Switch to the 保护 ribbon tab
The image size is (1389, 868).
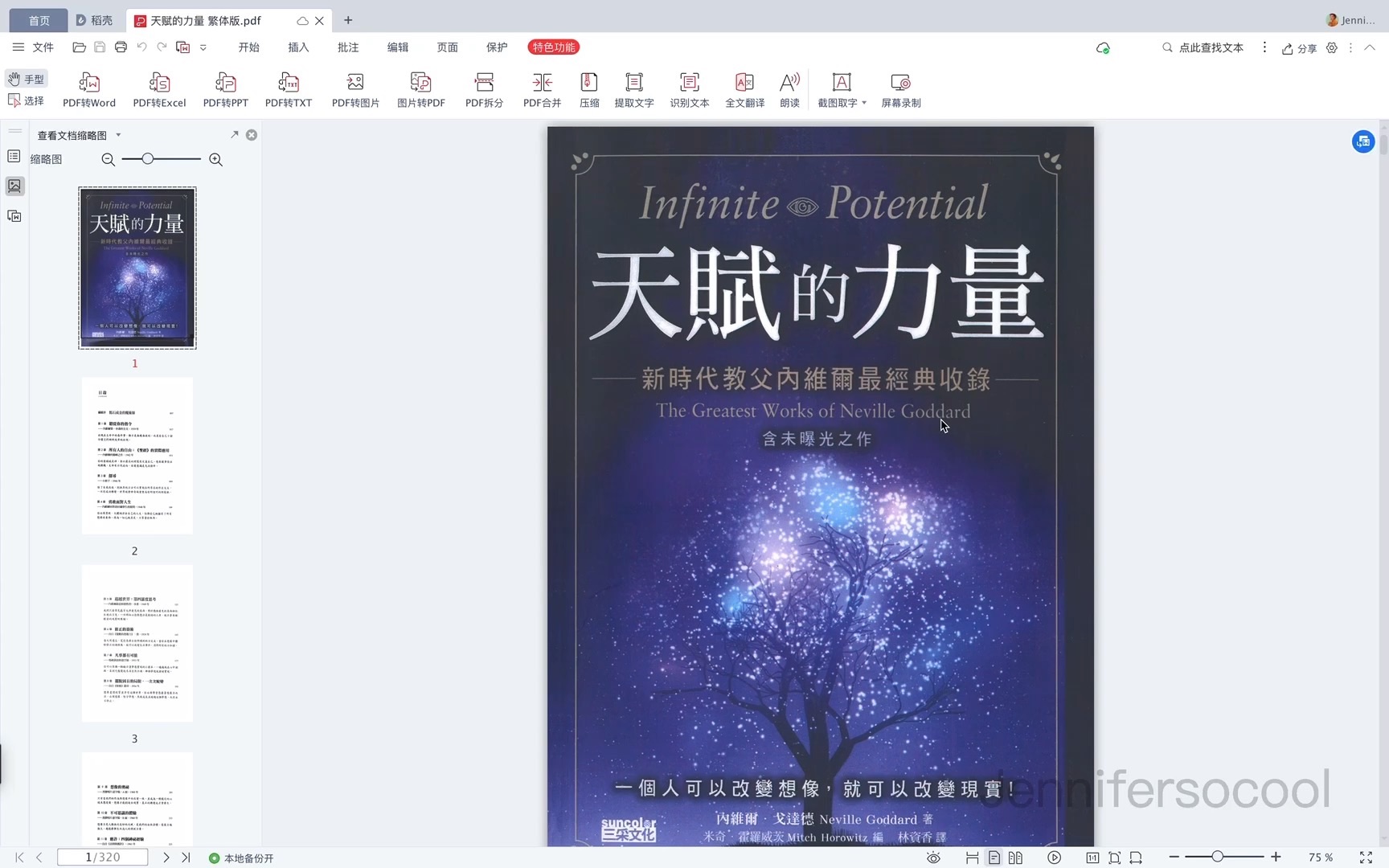tap(497, 47)
